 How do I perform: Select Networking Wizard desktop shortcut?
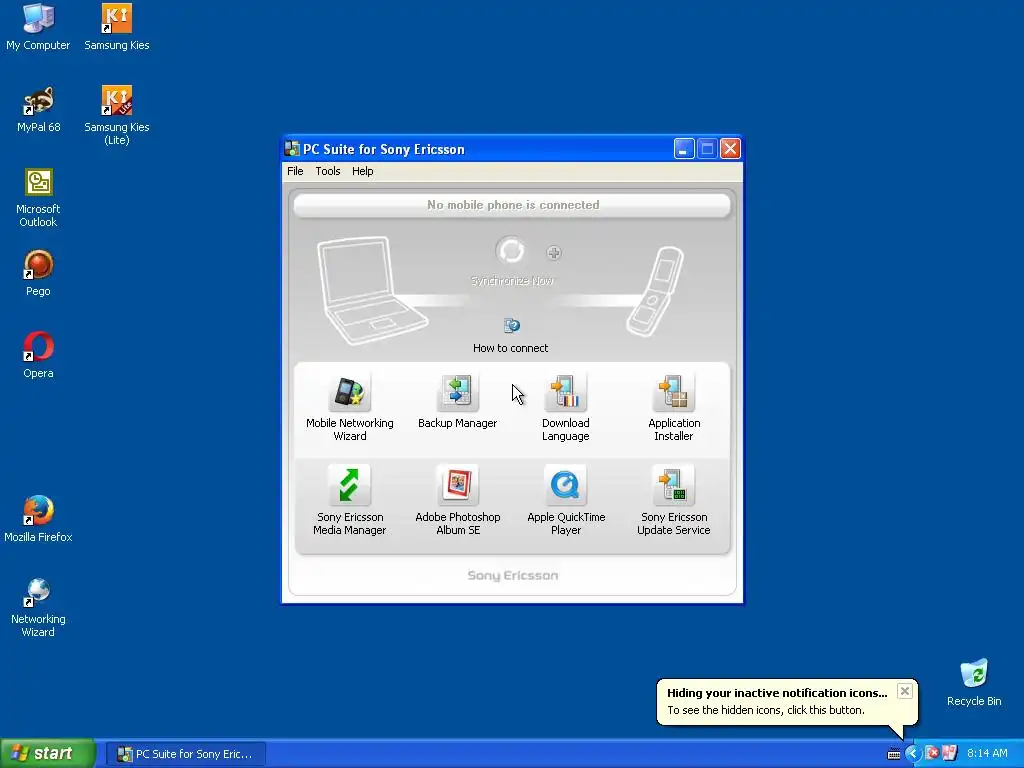pyautogui.click(x=38, y=608)
